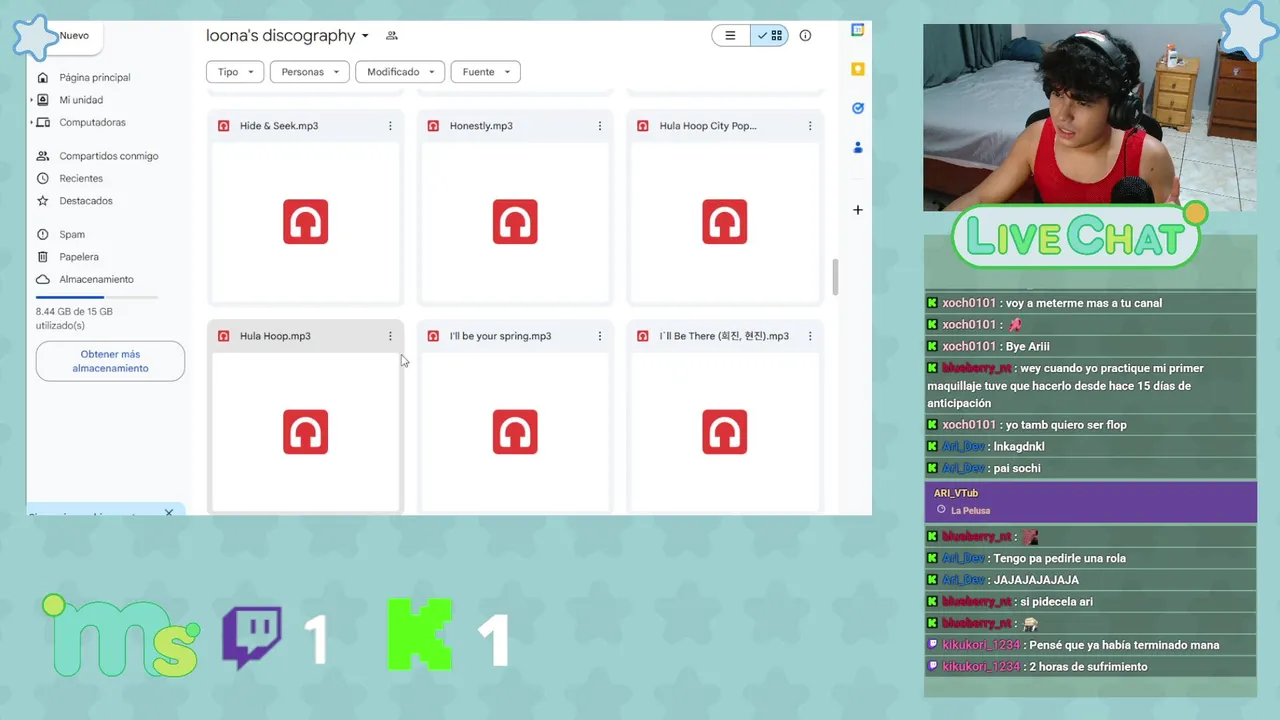The image size is (1280, 720).
Task: Open Página principal in sidebar
Action: coord(95,77)
